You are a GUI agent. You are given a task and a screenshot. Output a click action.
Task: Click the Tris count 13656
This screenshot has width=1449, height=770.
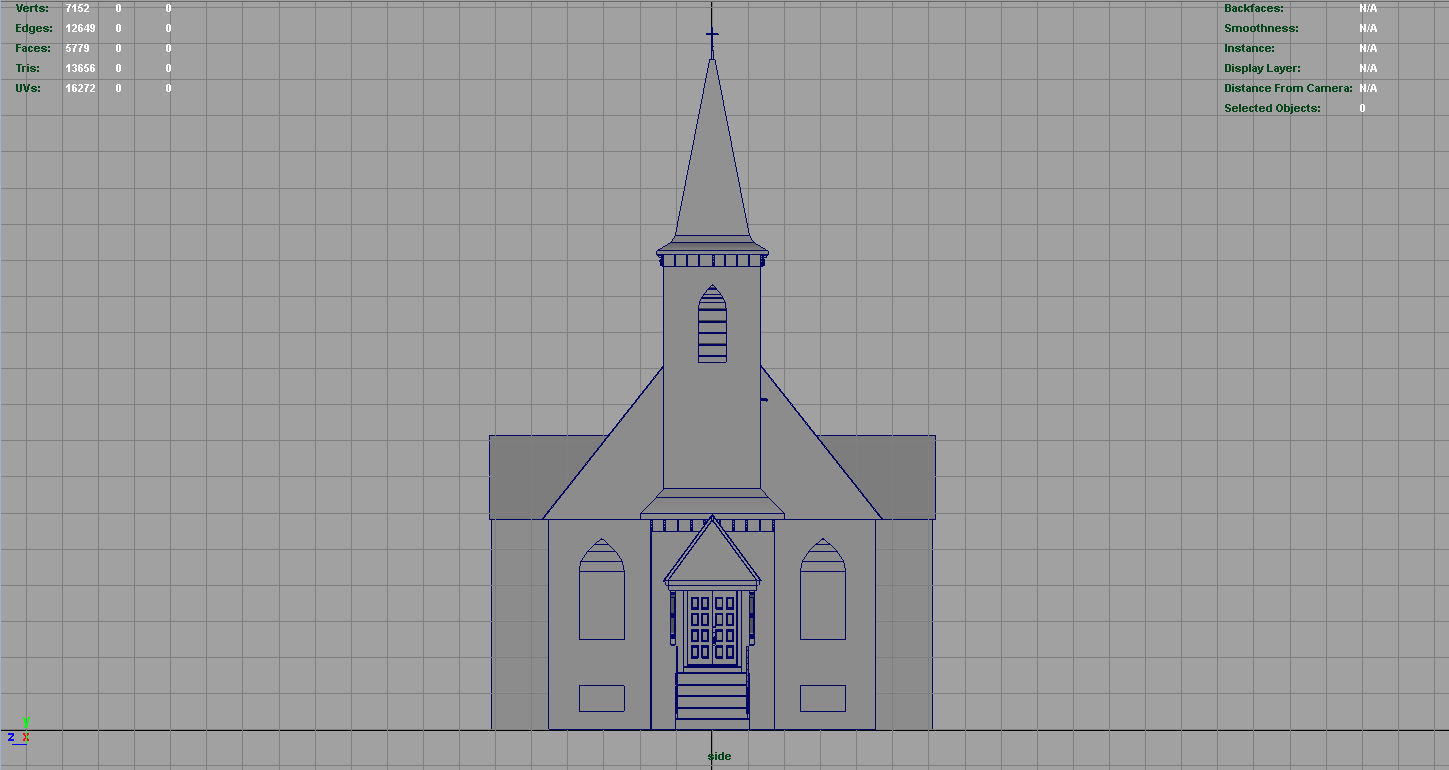pos(80,68)
